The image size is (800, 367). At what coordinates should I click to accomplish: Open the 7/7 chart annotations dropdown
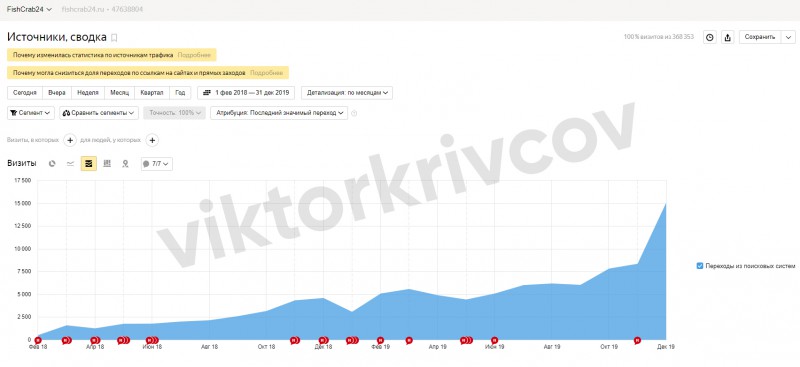click(157, 164)
